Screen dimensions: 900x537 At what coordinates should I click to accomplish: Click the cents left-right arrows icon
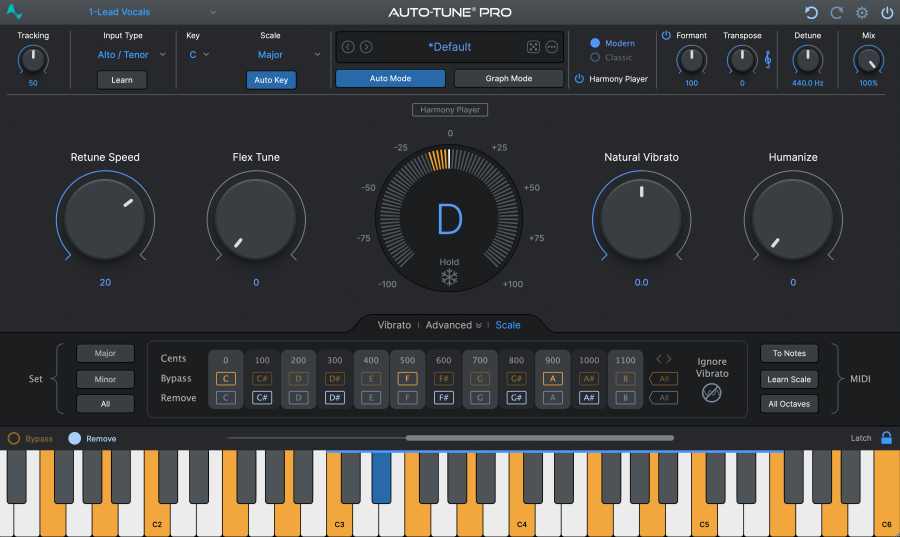click(664, 359)
